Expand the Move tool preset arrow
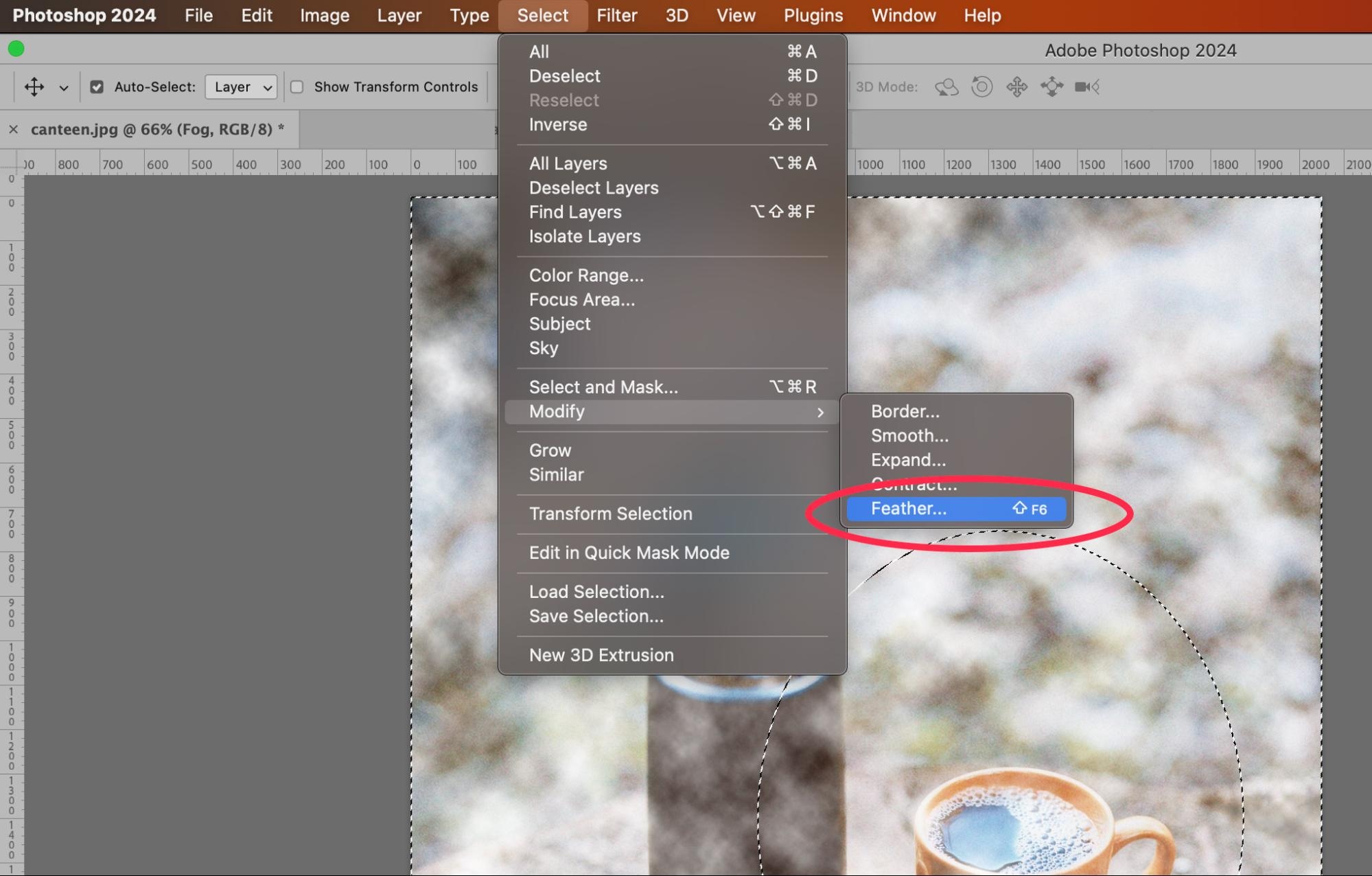Image resolution: width=1372 pixels, height=876 pixels. 64,88
